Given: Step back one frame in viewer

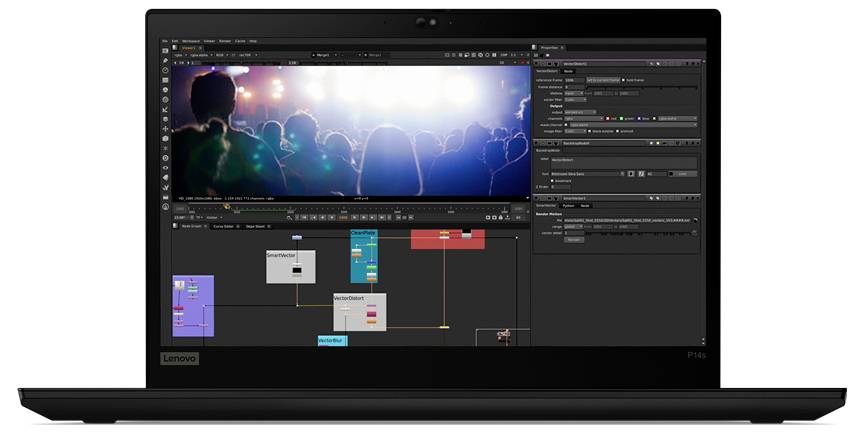Looking at the screenshot, I should pyautogui.click(x=322, y=217).
